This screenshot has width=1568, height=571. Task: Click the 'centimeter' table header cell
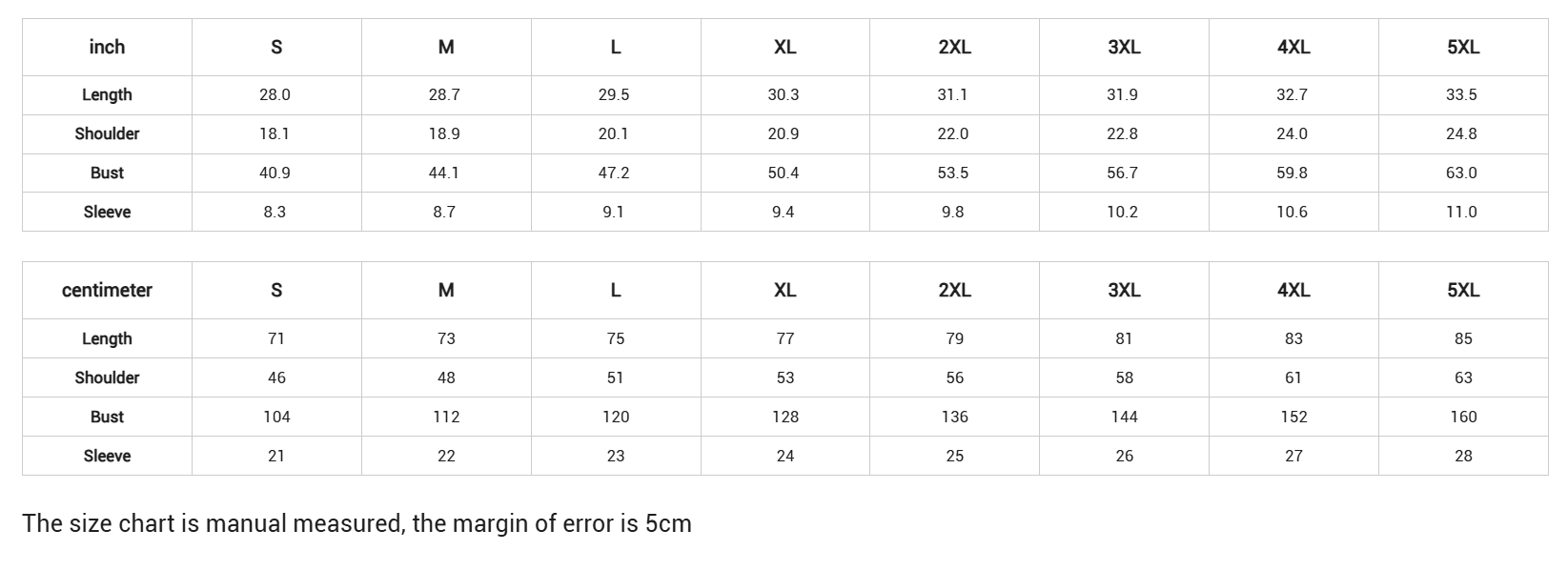(107, 291)
